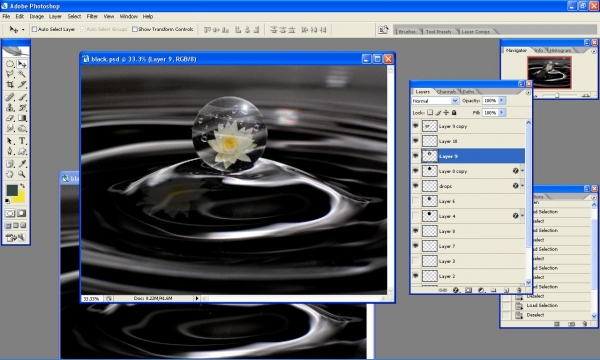Viewport: 600px width, 360px height.
Task: Select the Brush tool
Action: [x=22, y=98]
